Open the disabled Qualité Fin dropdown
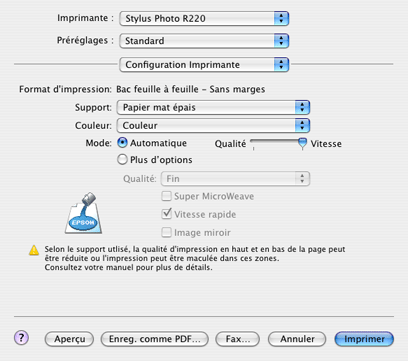The width and height of the screenshot is (408, 361). pyautogui.click(x=235, y=179)
